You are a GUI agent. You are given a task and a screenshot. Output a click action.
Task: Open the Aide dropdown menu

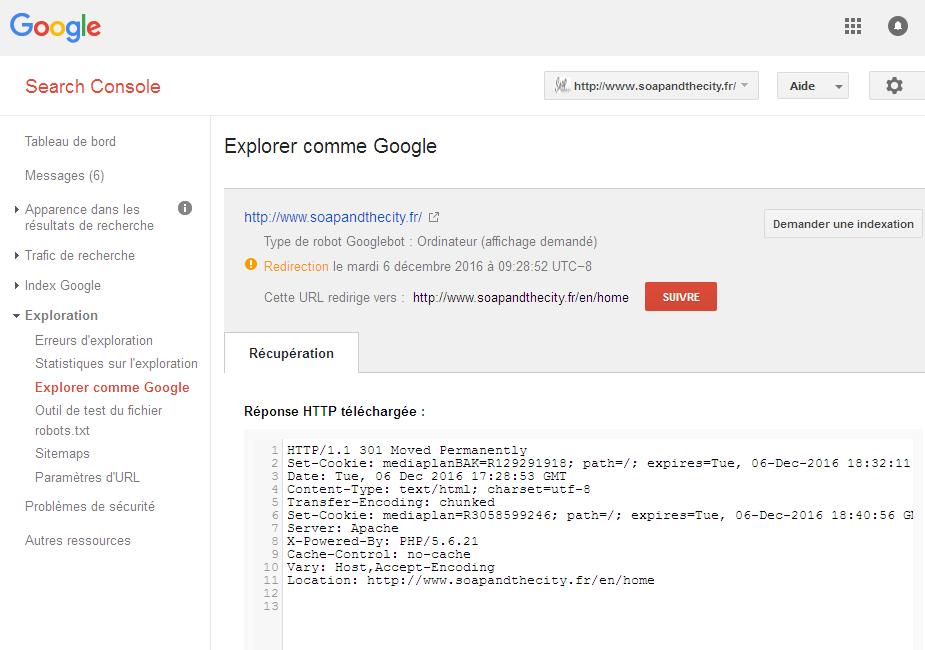click(812, 86)
